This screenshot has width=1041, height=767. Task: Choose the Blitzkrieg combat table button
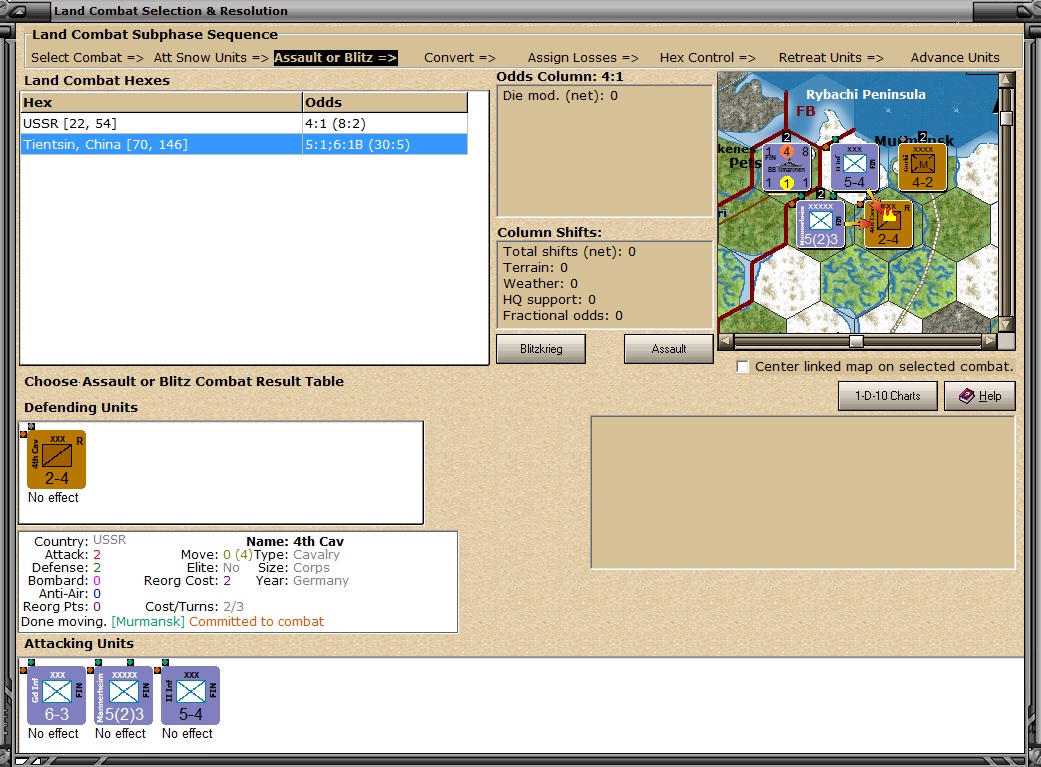(x=541, y=349)
